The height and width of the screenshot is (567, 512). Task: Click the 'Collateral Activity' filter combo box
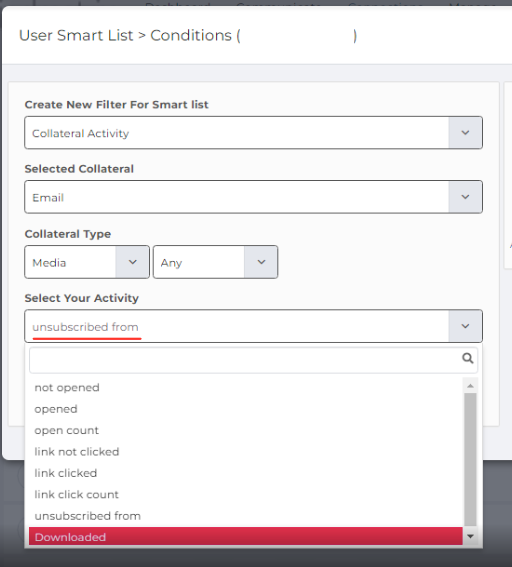253,133
